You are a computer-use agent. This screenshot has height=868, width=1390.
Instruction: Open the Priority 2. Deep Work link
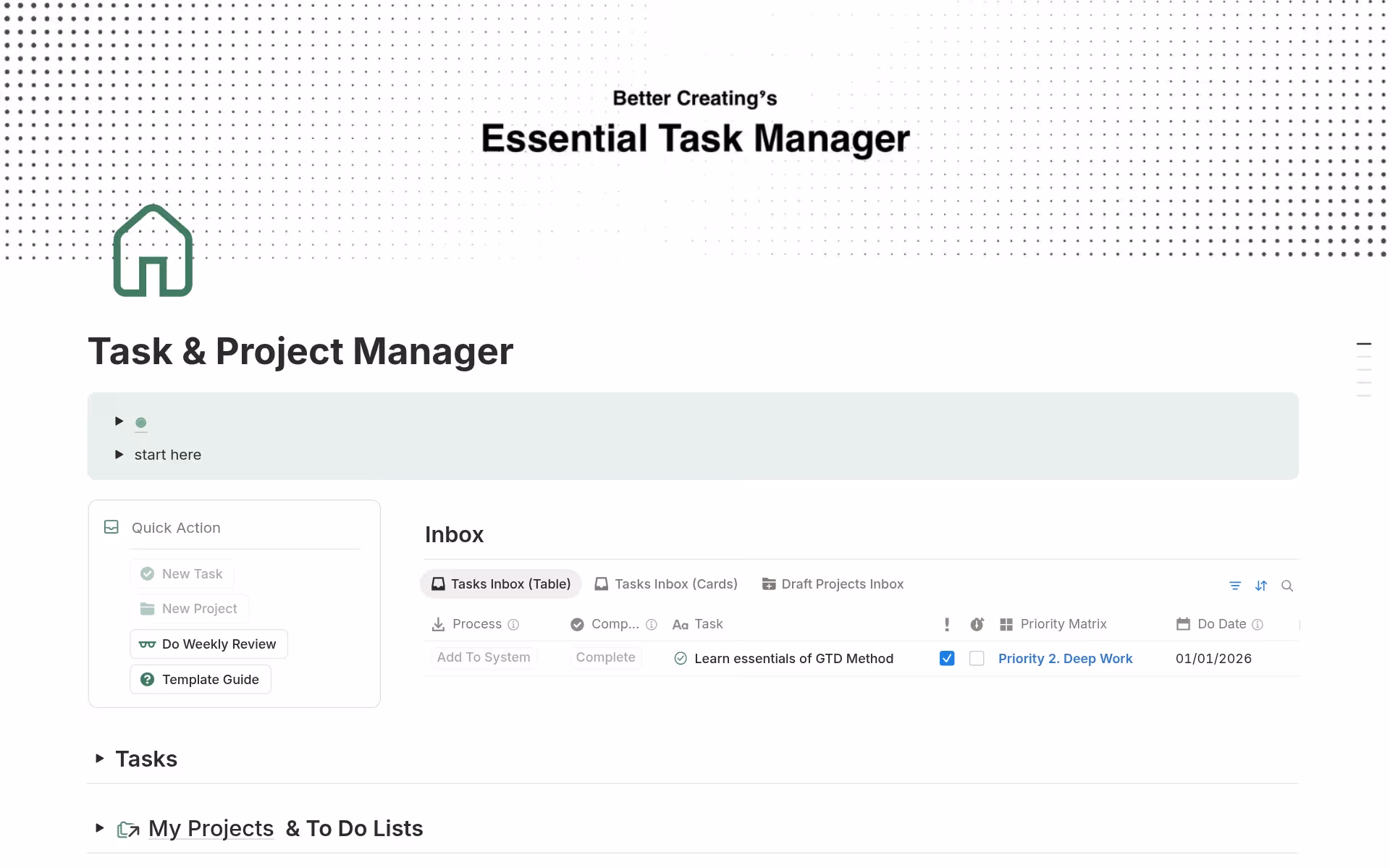[1065, 658]
